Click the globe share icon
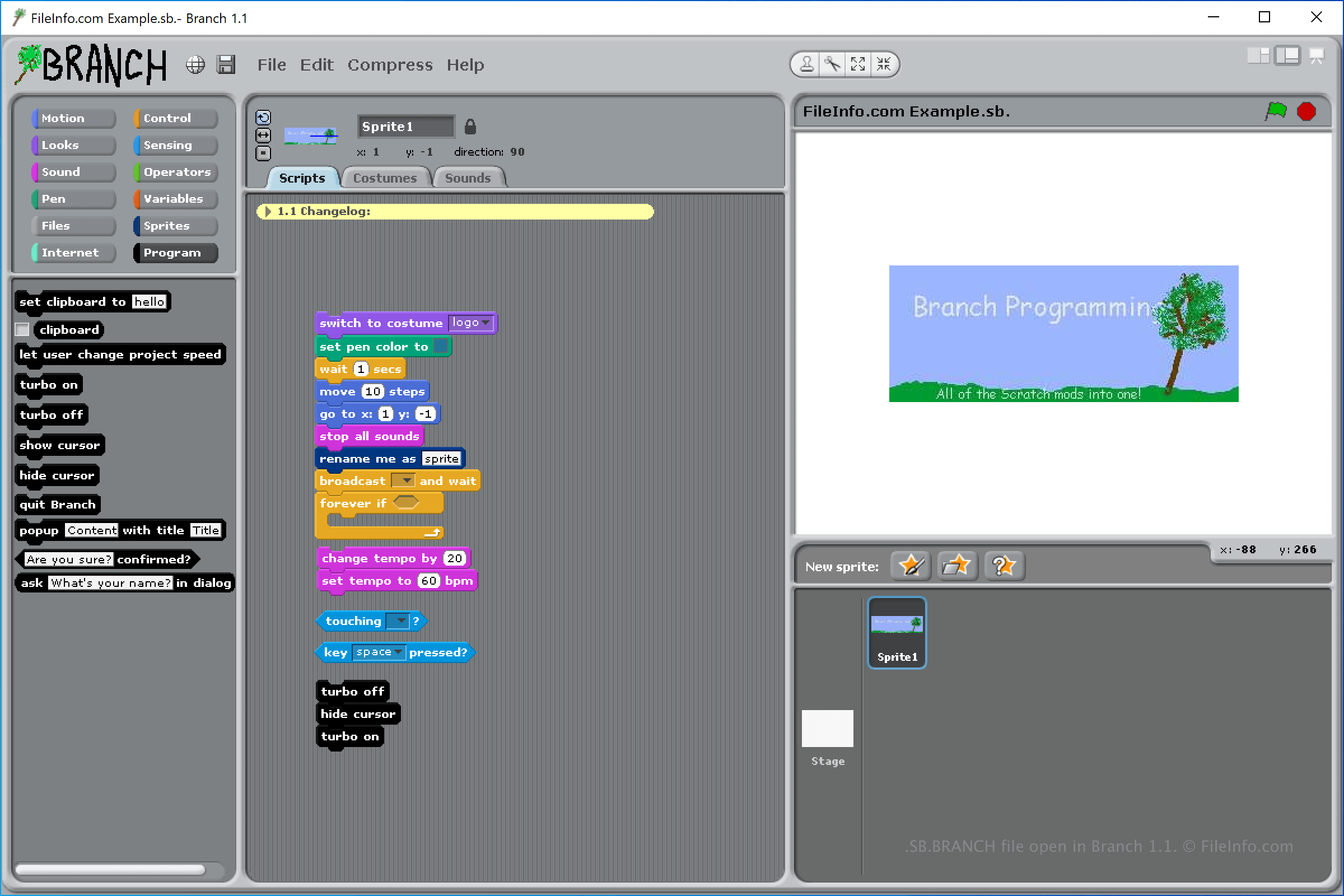1344x896 pixels. tap(195, 64)
